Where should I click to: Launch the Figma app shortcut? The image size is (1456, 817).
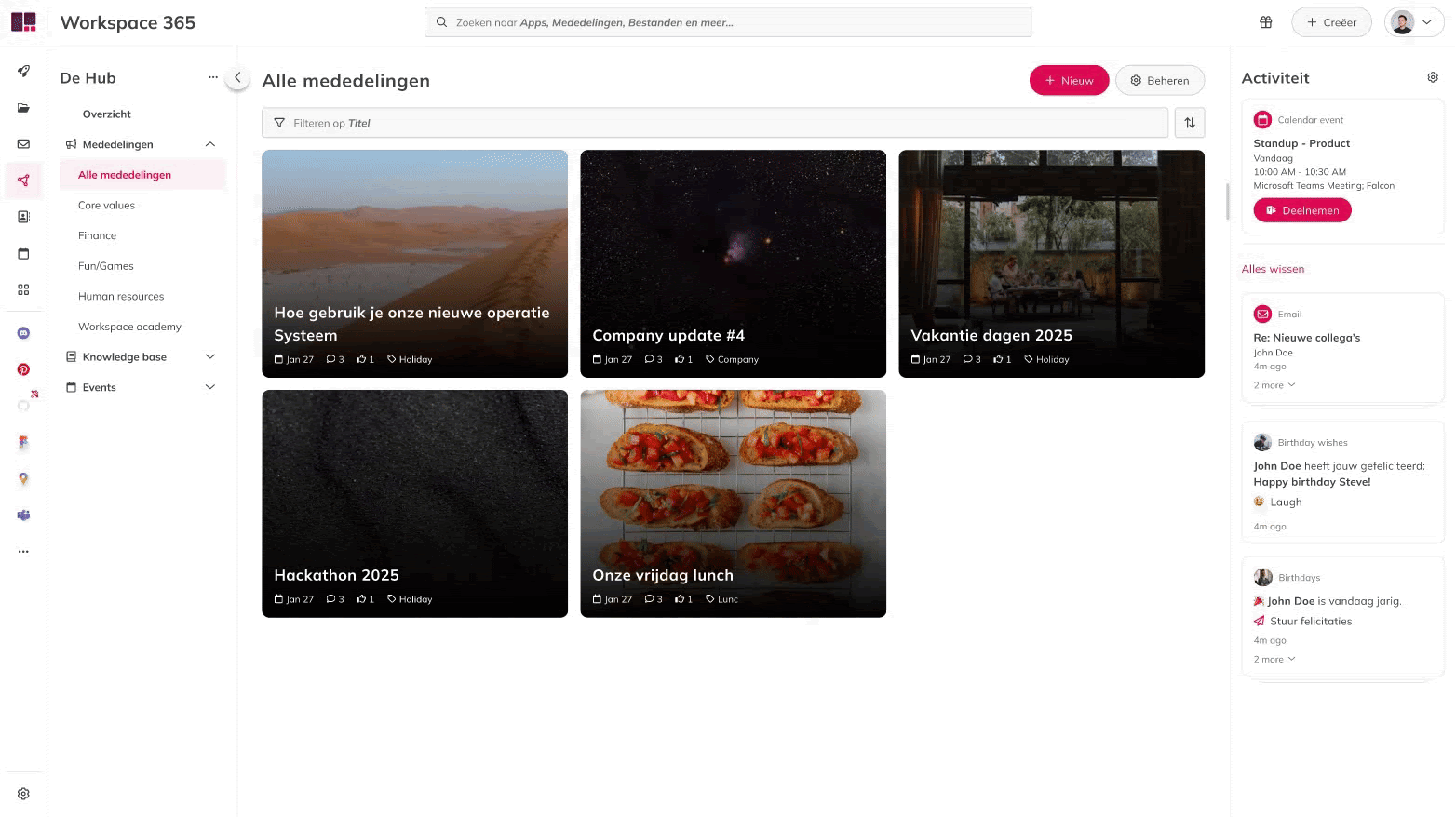(23, 442)
